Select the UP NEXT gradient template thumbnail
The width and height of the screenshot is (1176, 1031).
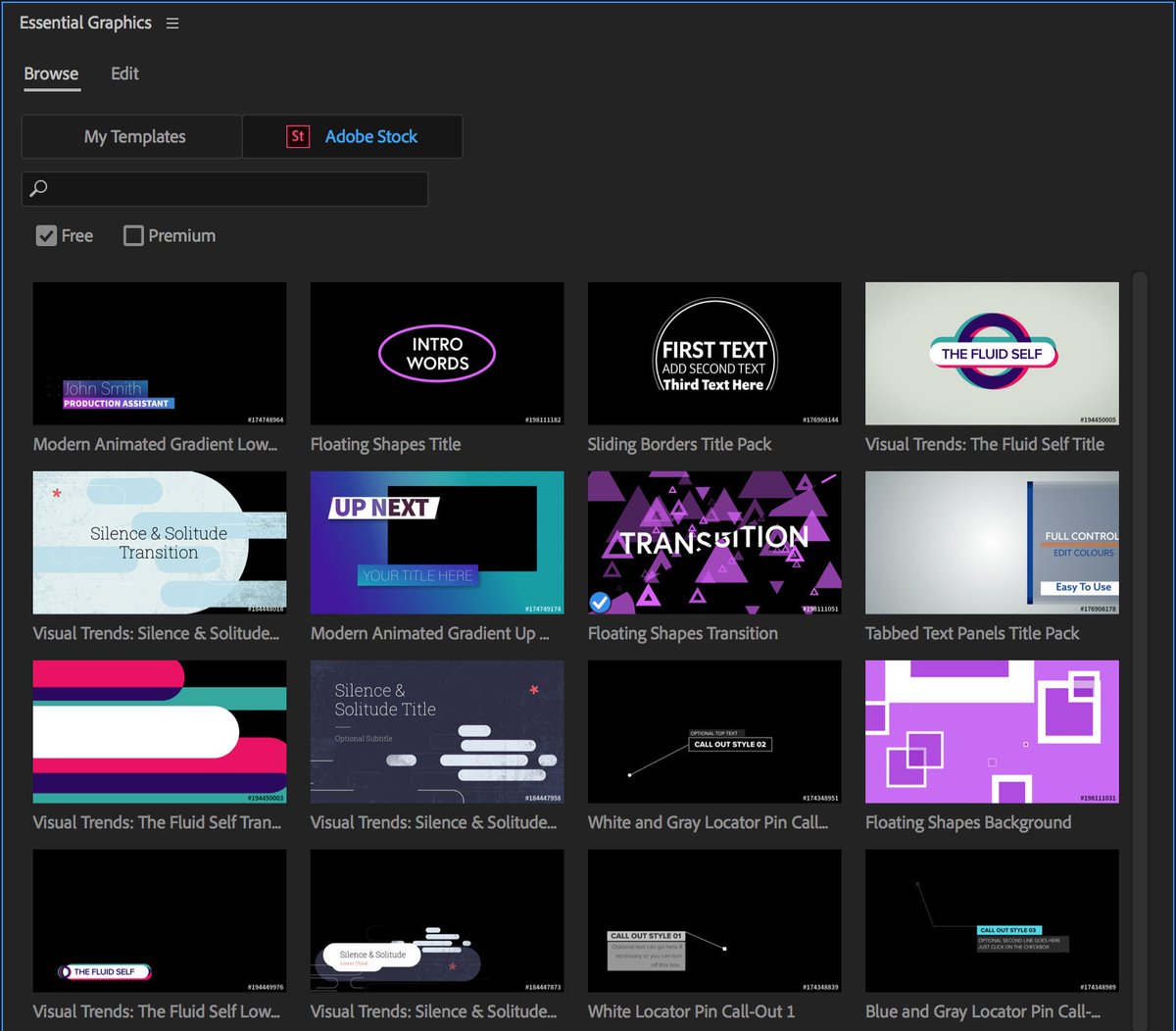coord(437,543)
